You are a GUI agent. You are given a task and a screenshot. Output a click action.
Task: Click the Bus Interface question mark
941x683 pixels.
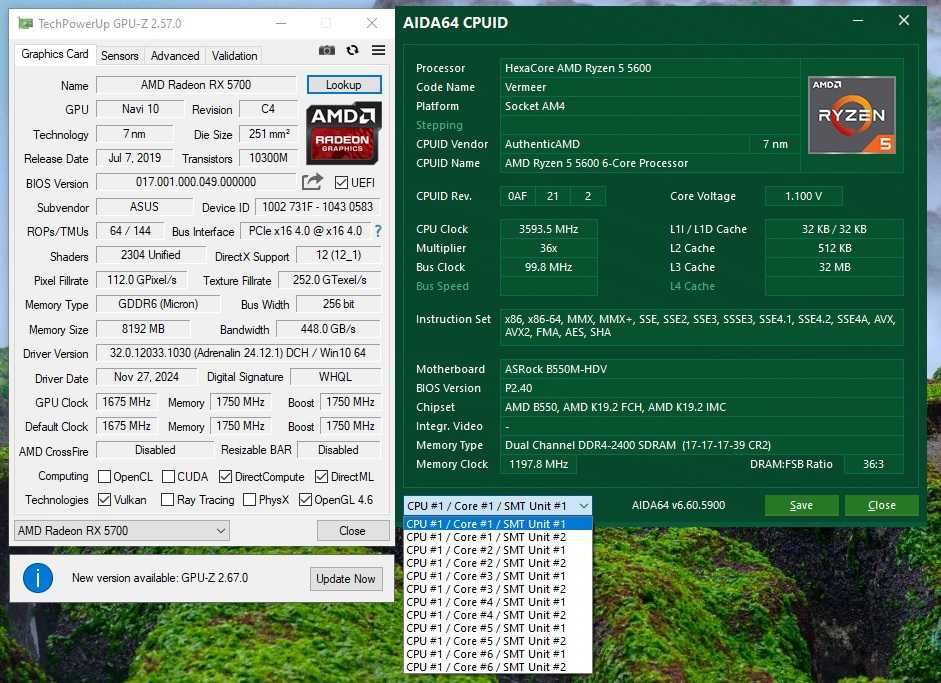point(378,230)
